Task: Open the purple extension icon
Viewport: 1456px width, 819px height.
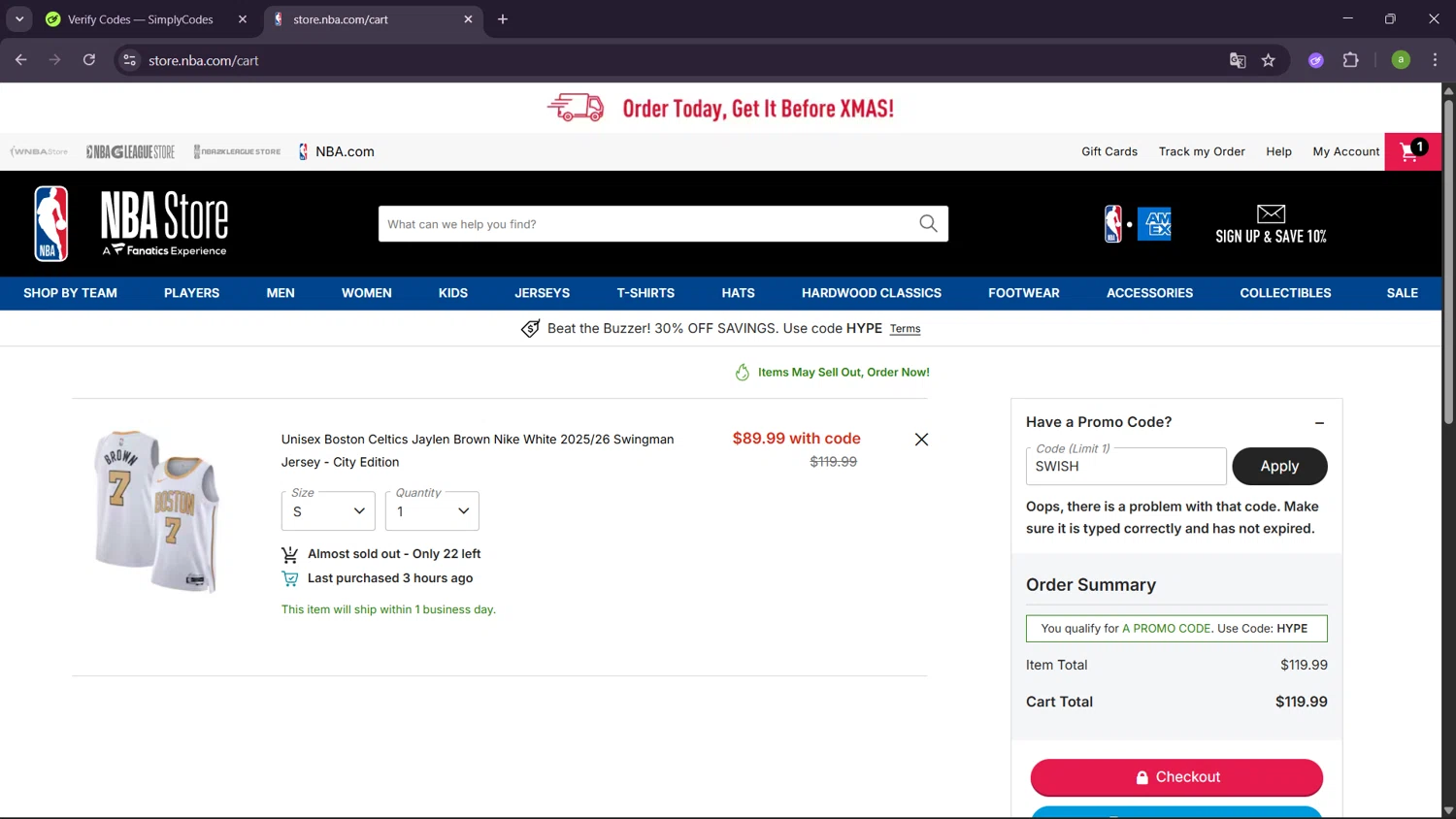Action: tap(1316, 60)
